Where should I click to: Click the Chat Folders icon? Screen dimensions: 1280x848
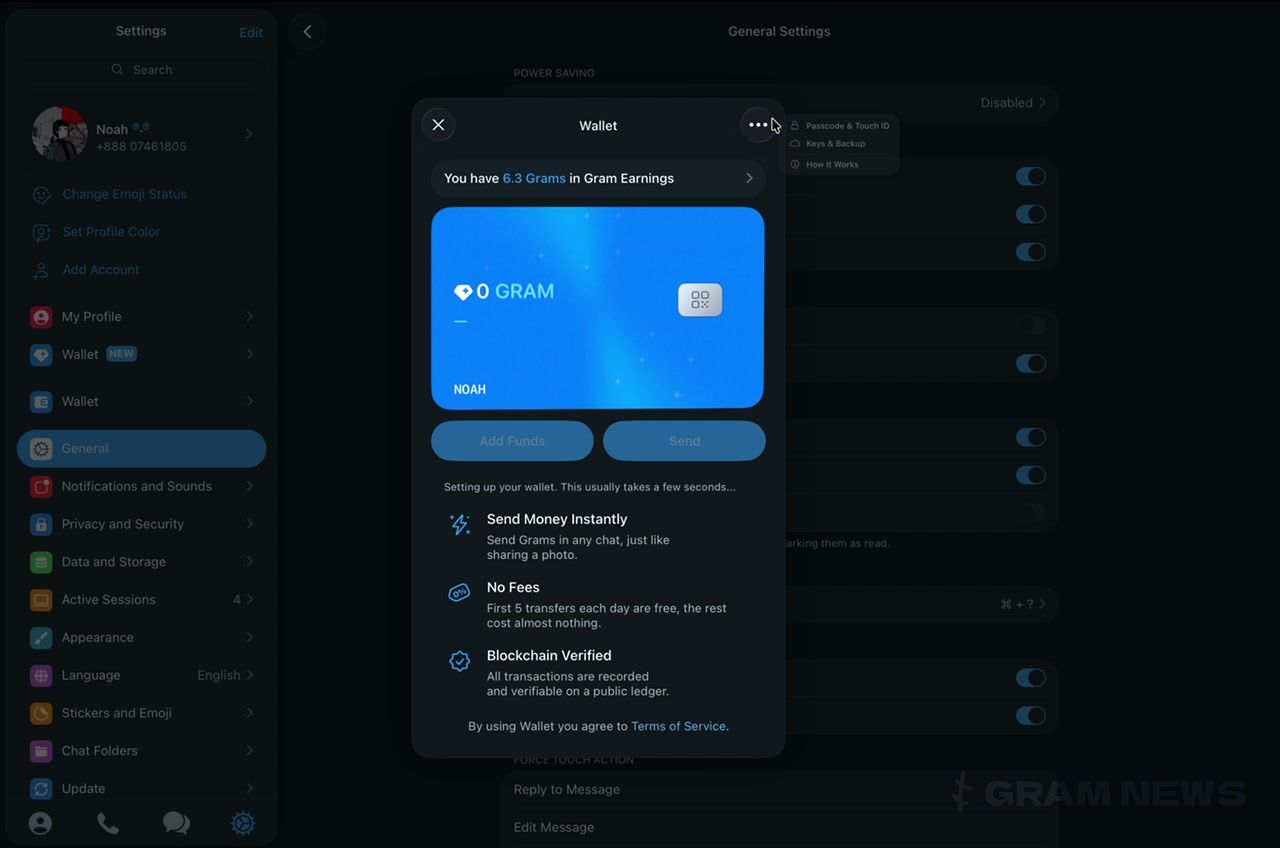pos(41,751)
